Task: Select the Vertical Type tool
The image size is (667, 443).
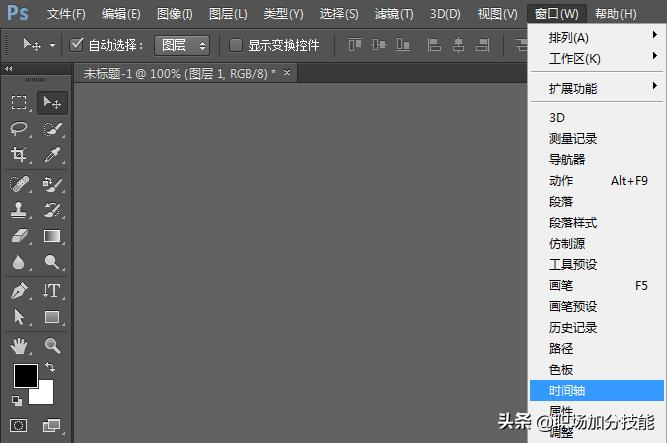Action: pos(52,291)
